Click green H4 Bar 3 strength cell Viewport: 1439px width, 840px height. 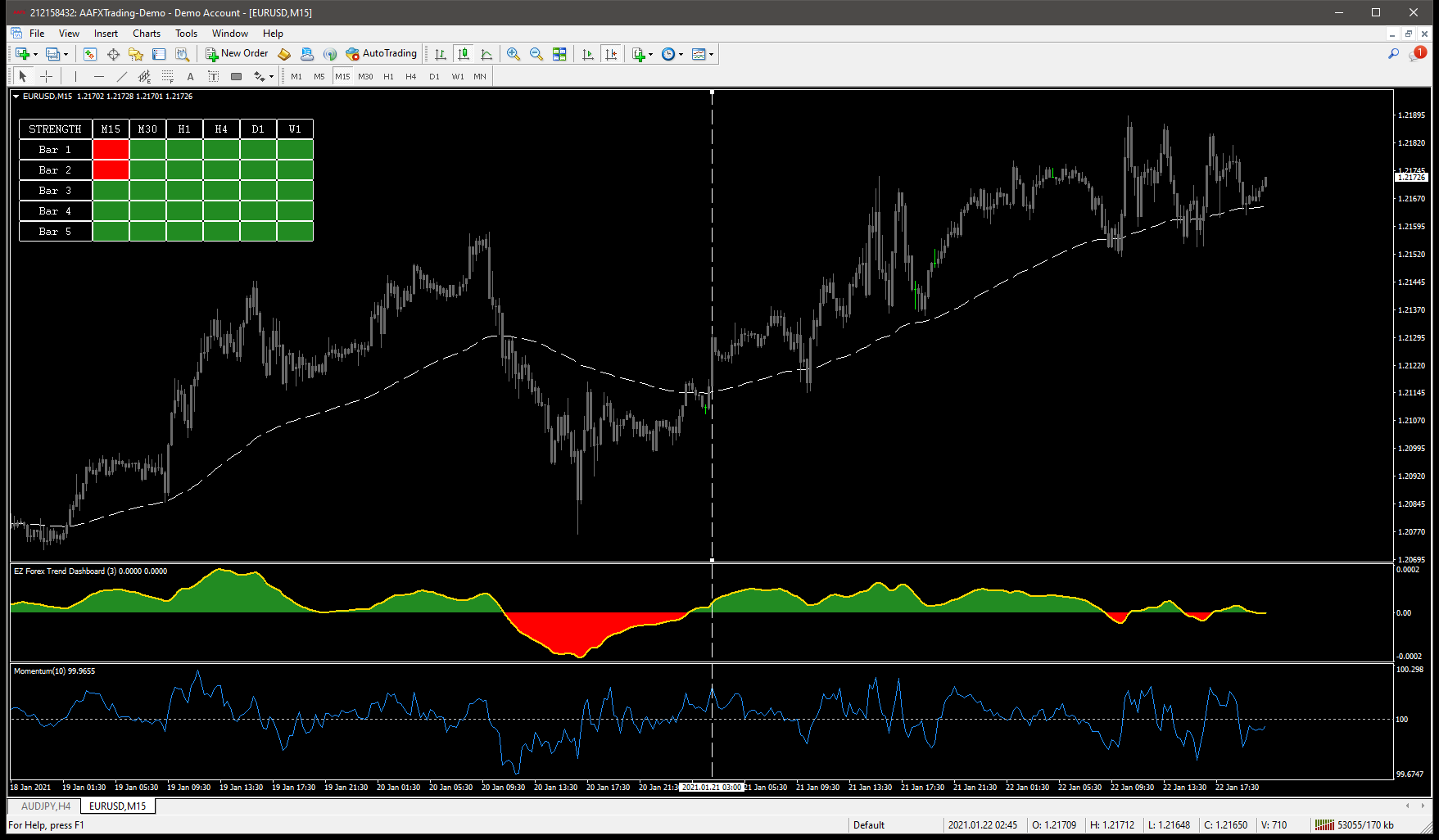click(221, 190)
